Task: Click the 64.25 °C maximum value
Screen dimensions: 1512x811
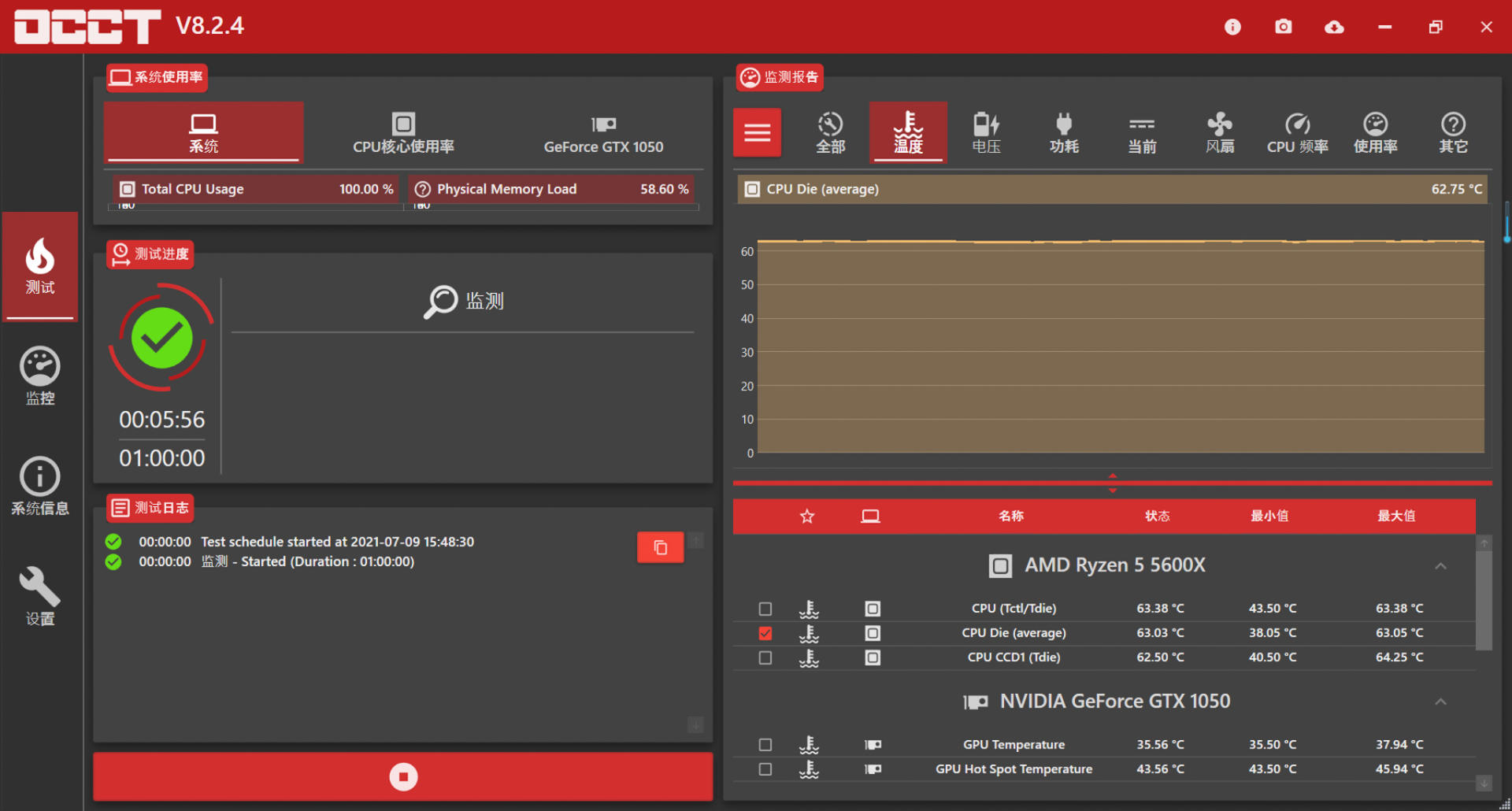Action: coord(1399,657)
